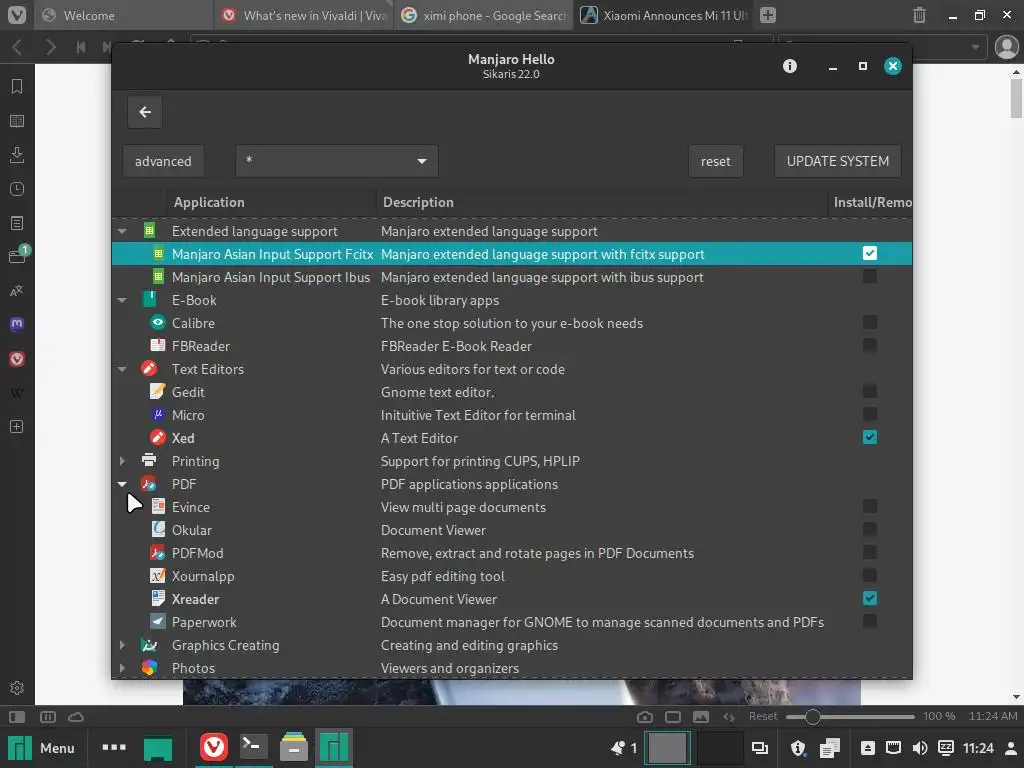This screenshot has width=1024, height=768.
Task: Adjust the Vivaldi page zoom slider
Action: coord(850,716)
